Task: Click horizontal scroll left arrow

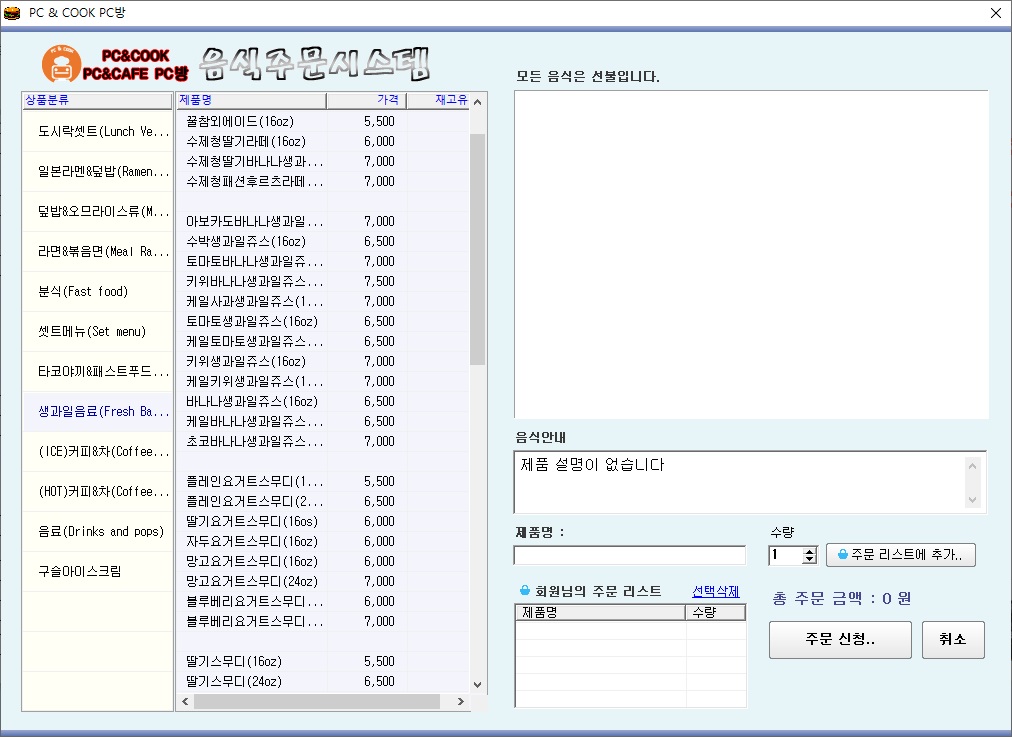Action: point(185,702)
